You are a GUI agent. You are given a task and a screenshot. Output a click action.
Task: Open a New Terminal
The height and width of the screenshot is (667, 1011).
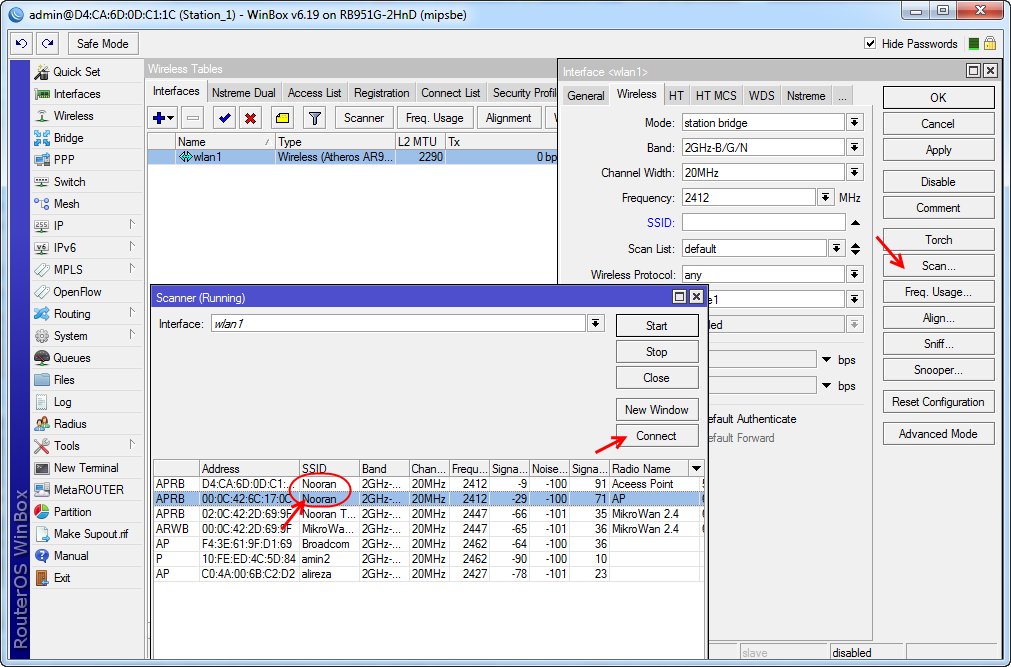pyautogui.click(x=86, y=468)
